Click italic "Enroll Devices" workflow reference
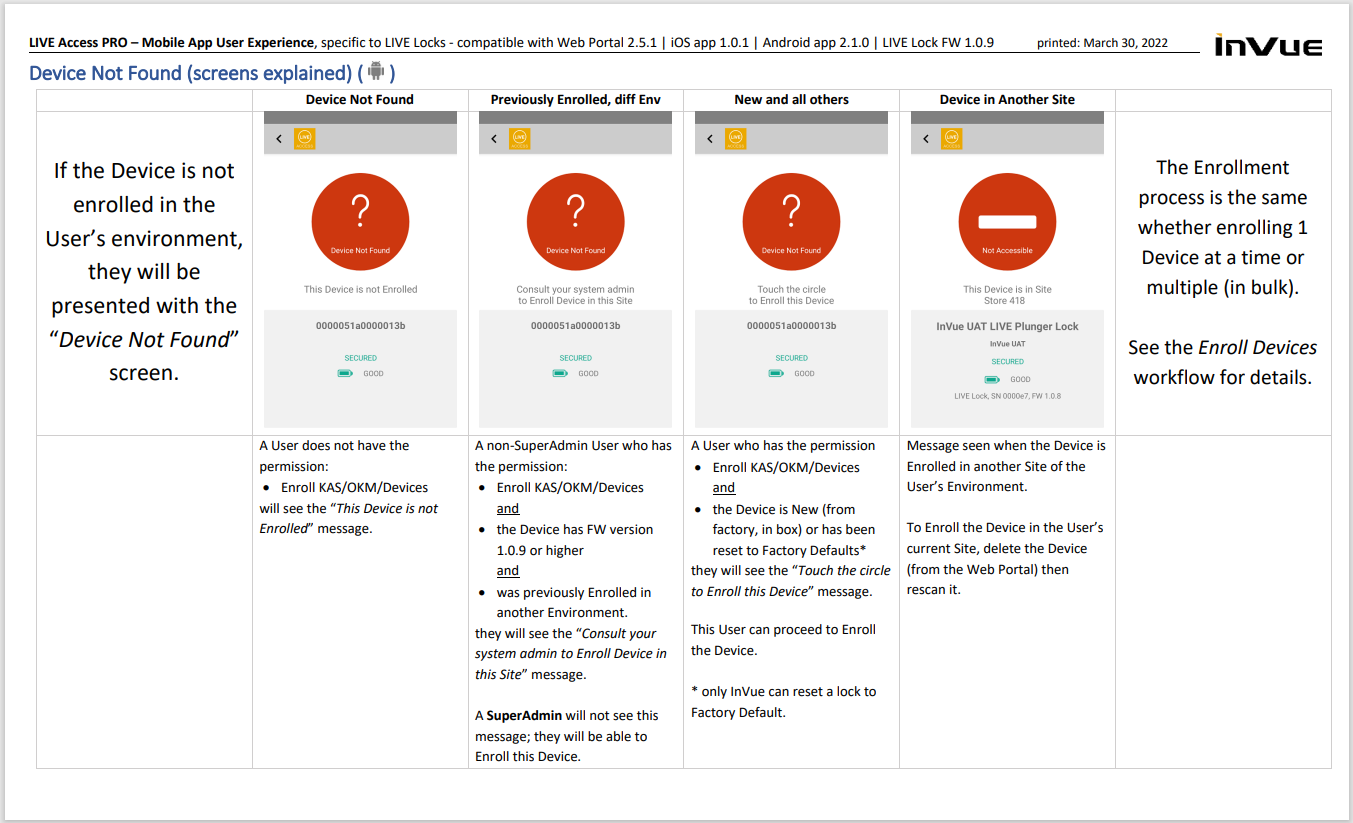The image size is (1353, 823). (x=1256, y=348)
